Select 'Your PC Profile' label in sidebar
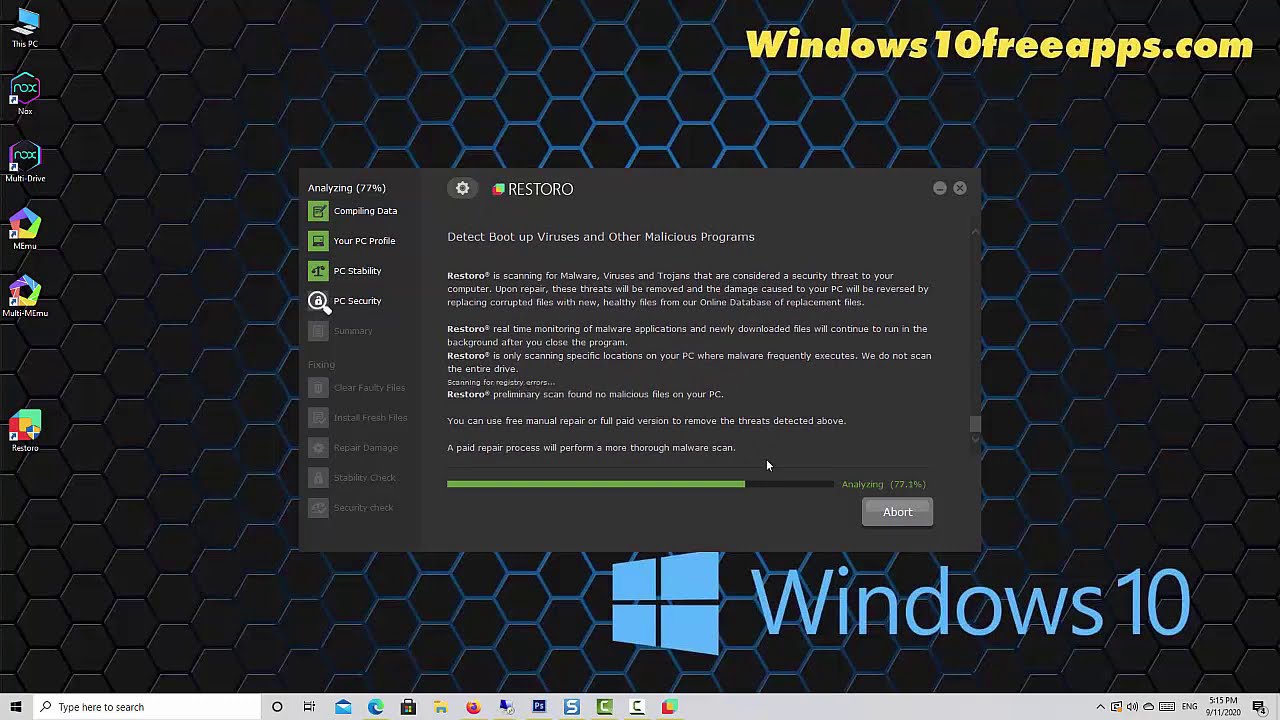 pos(364,241)
